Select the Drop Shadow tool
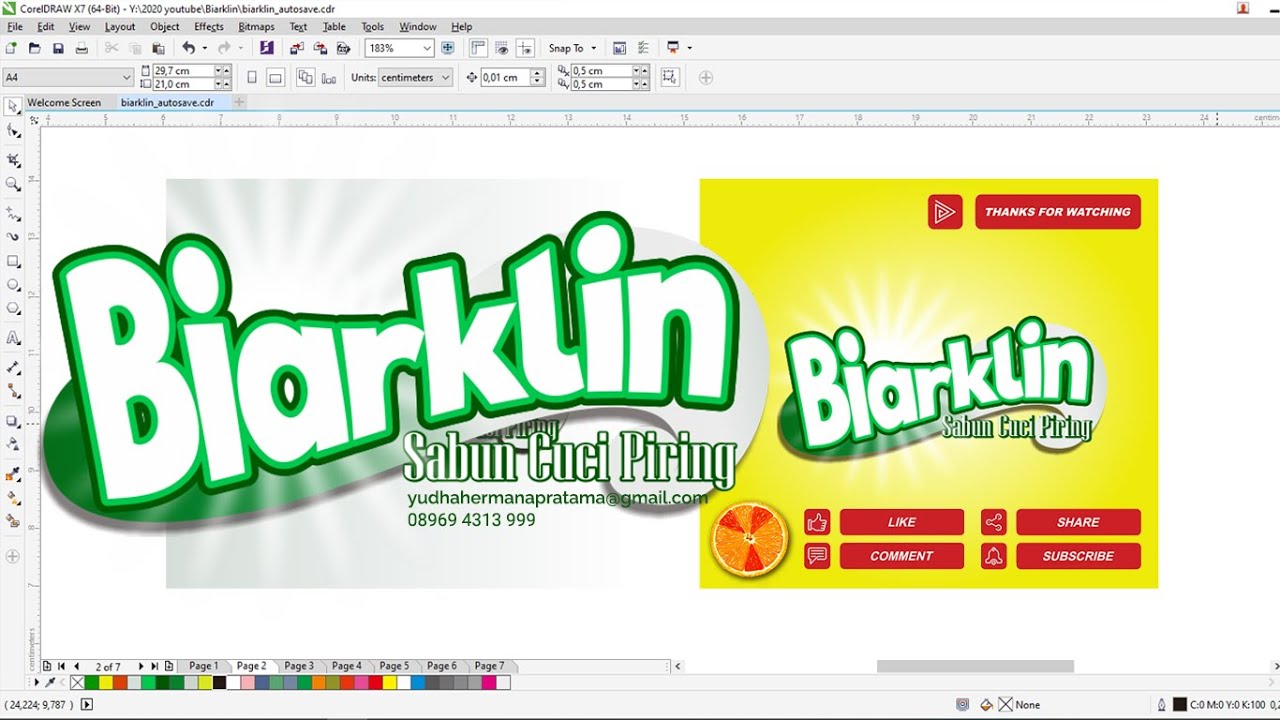The height and width of the screenshot is (720, 1280). pos(13,420)
